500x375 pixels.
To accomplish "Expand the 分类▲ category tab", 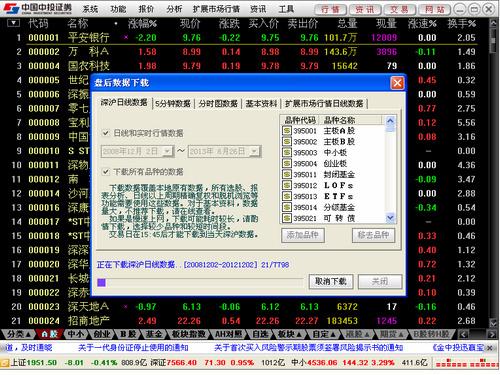I will coord(18,334).
